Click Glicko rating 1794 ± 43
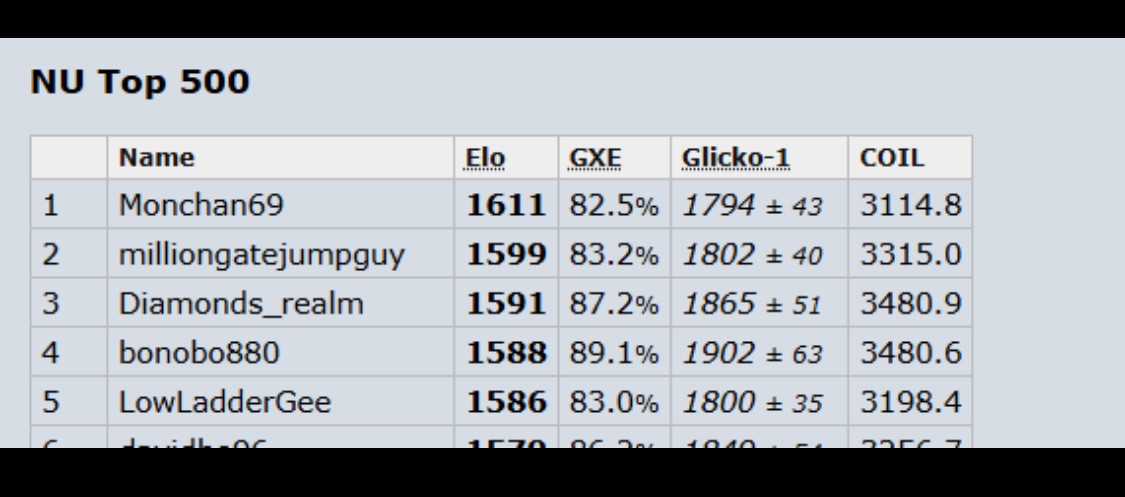 [x=752, y=206]
